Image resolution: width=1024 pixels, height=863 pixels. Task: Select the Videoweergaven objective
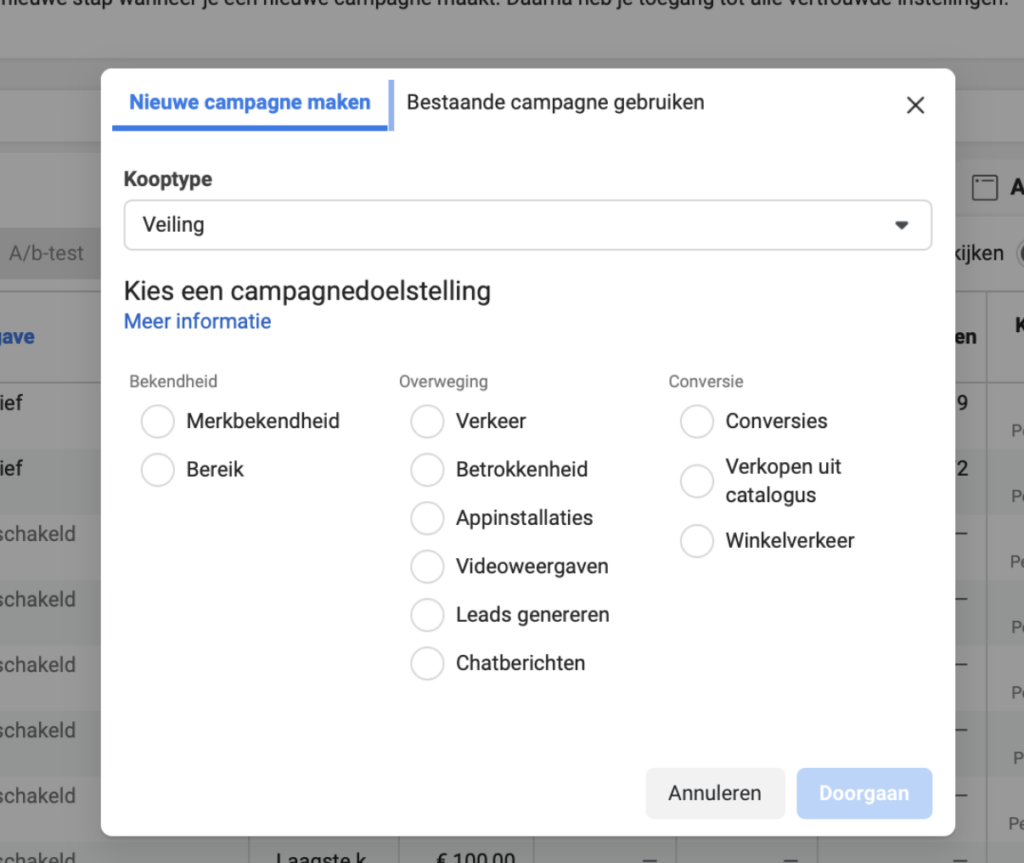[x=427, y=566]
